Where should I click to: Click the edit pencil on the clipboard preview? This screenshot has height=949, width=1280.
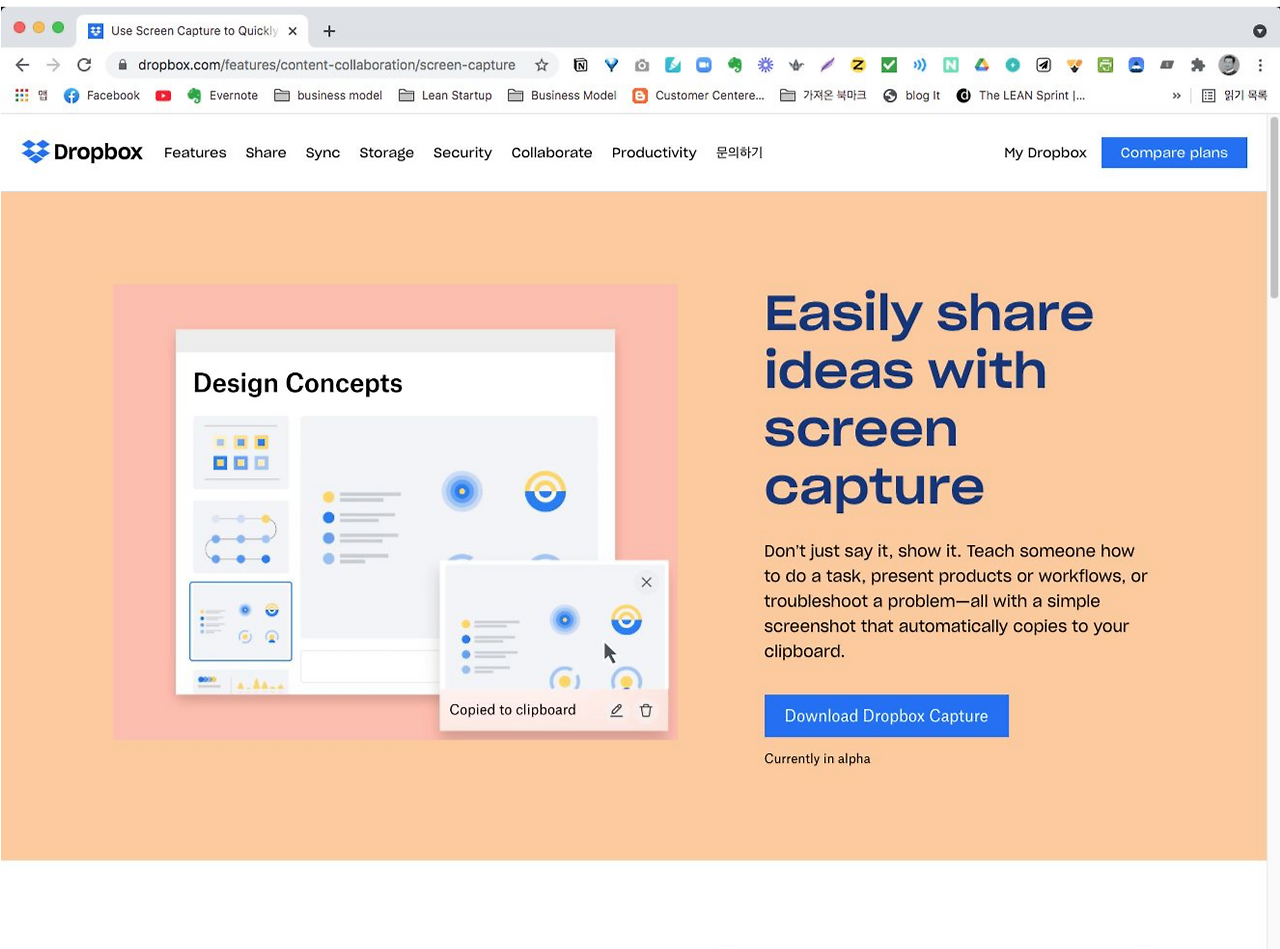[x=616, y=710]
